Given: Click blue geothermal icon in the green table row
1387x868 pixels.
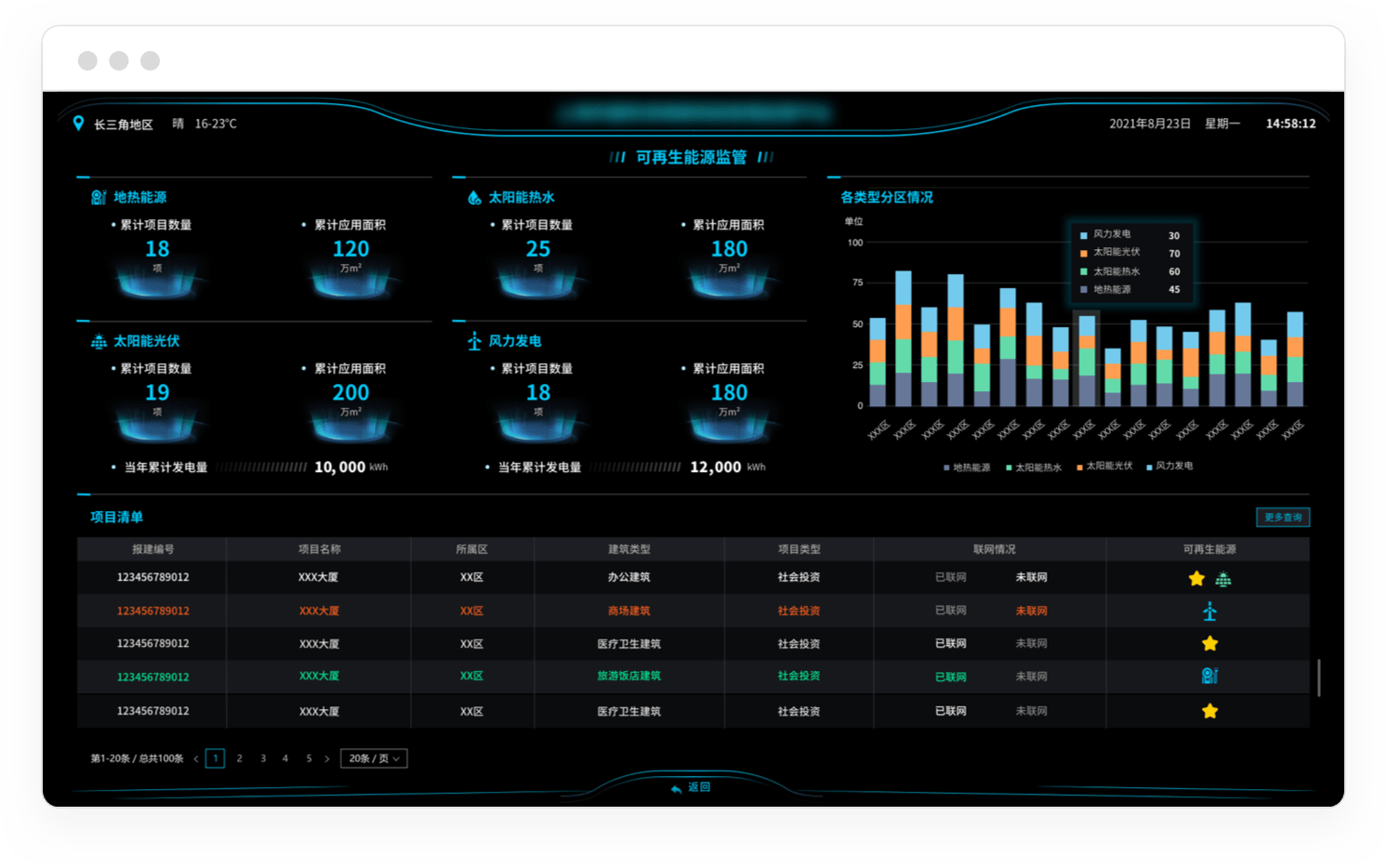Looking at the screenshot, I should point(1209,676).
